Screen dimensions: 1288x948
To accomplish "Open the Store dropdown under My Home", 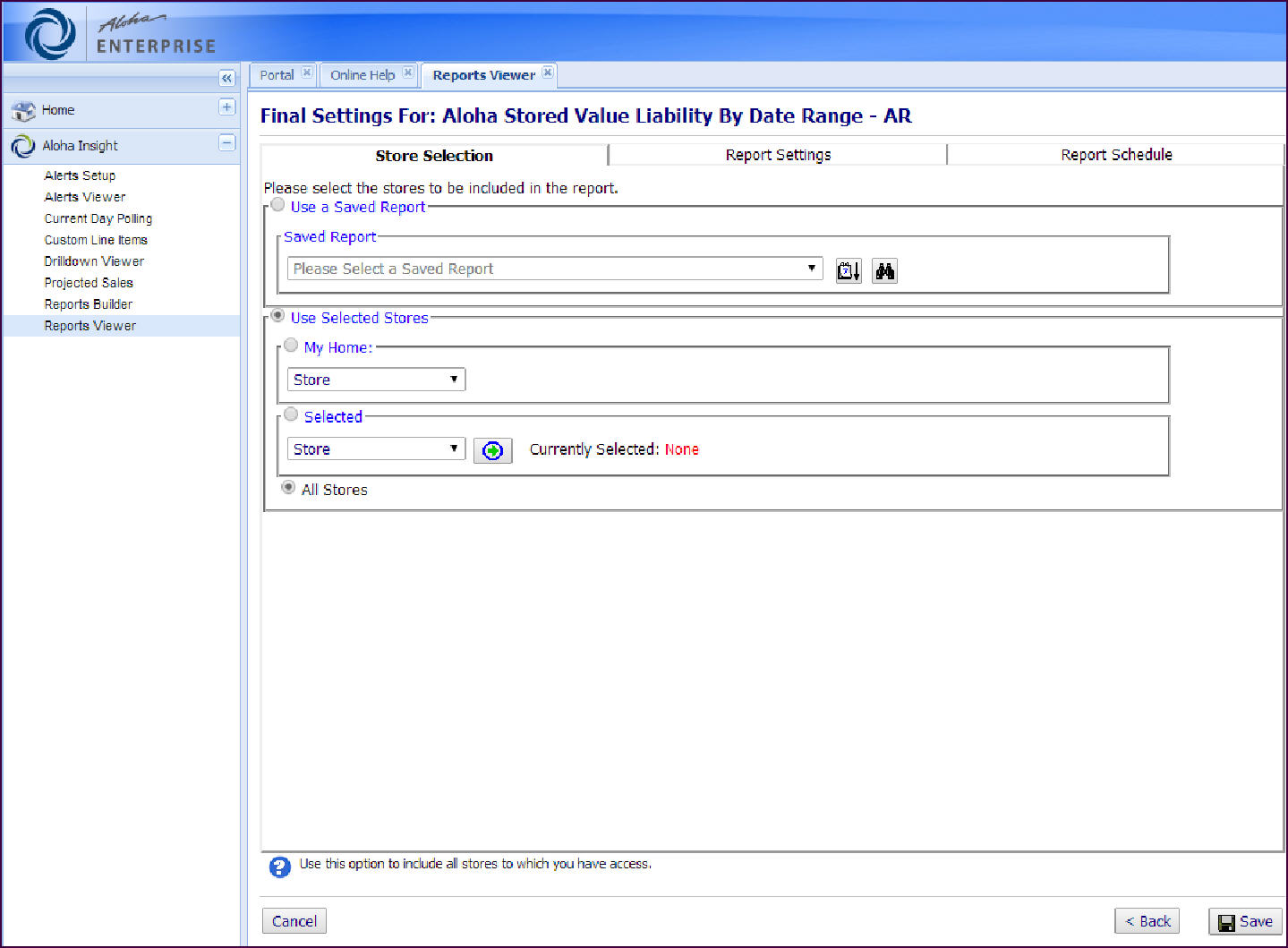I will point(376,380).
